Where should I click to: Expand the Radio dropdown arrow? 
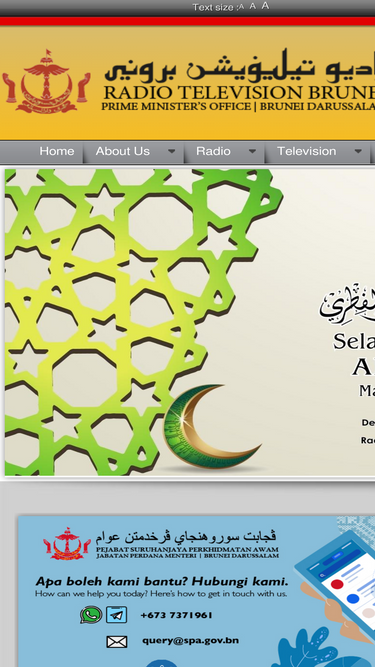tap(252, 151)
